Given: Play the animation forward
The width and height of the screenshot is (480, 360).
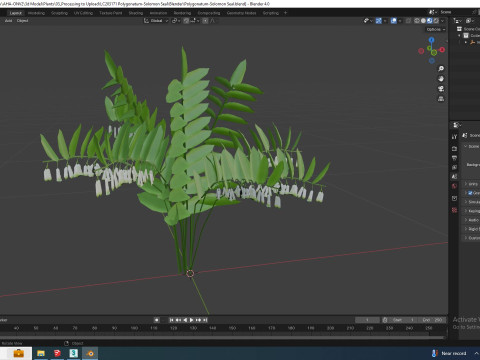Looking at the screenshot, I should click(x=192, y=320).
